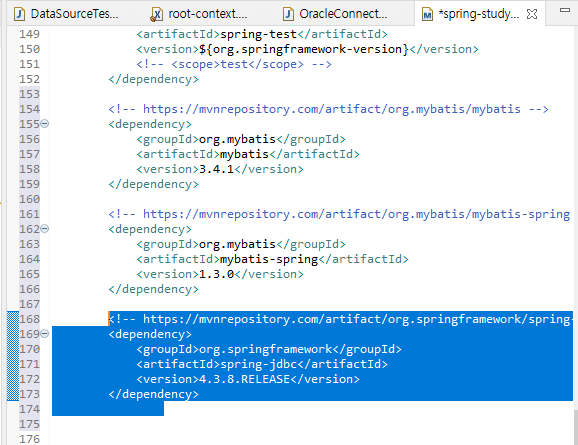Click line number 153 in the gutter
Viewport: 578px width, 445px height.
click(29, 94)
